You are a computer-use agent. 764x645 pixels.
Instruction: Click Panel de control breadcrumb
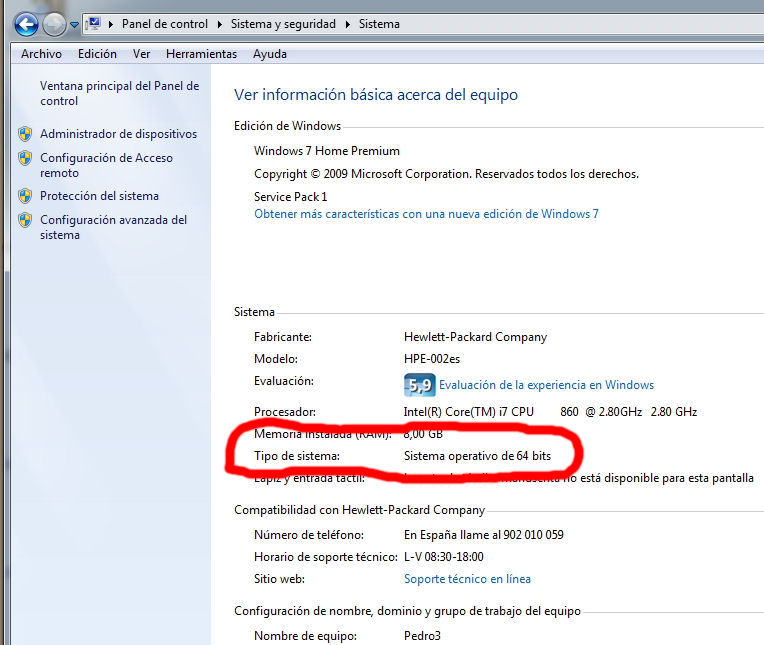(165, 24)
